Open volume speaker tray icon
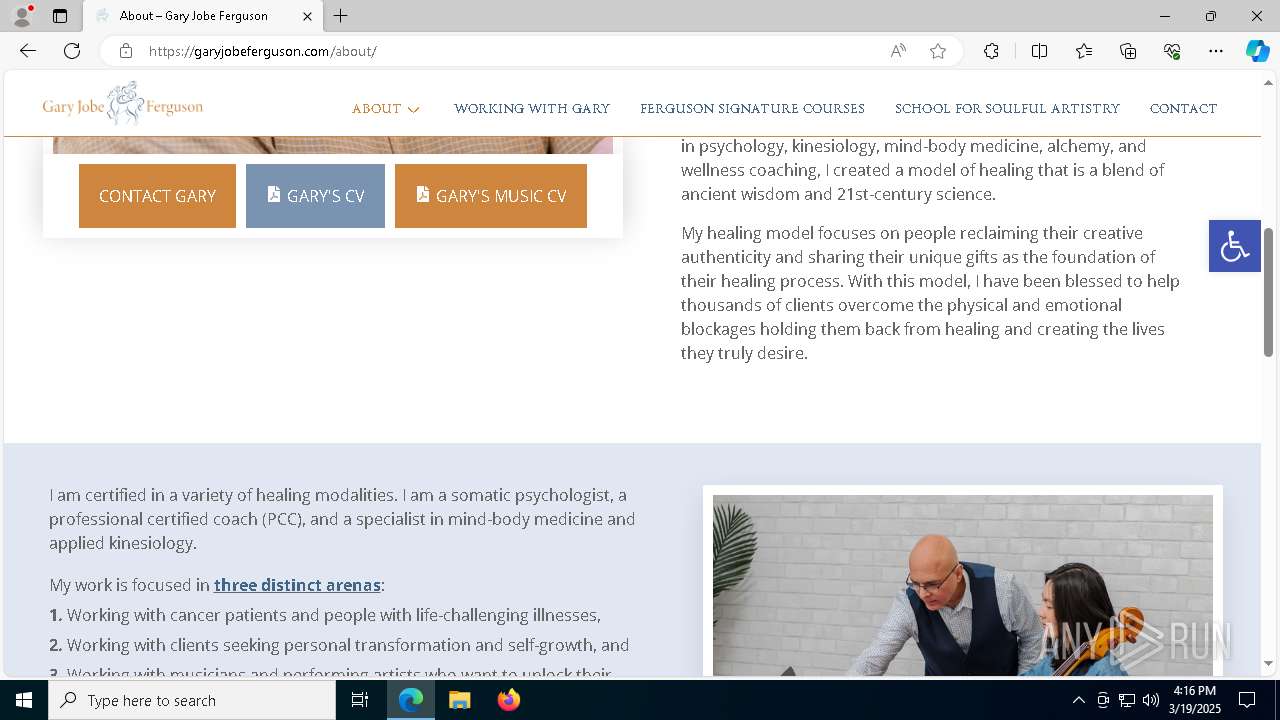1280x720 pixels. [1151, 700]
